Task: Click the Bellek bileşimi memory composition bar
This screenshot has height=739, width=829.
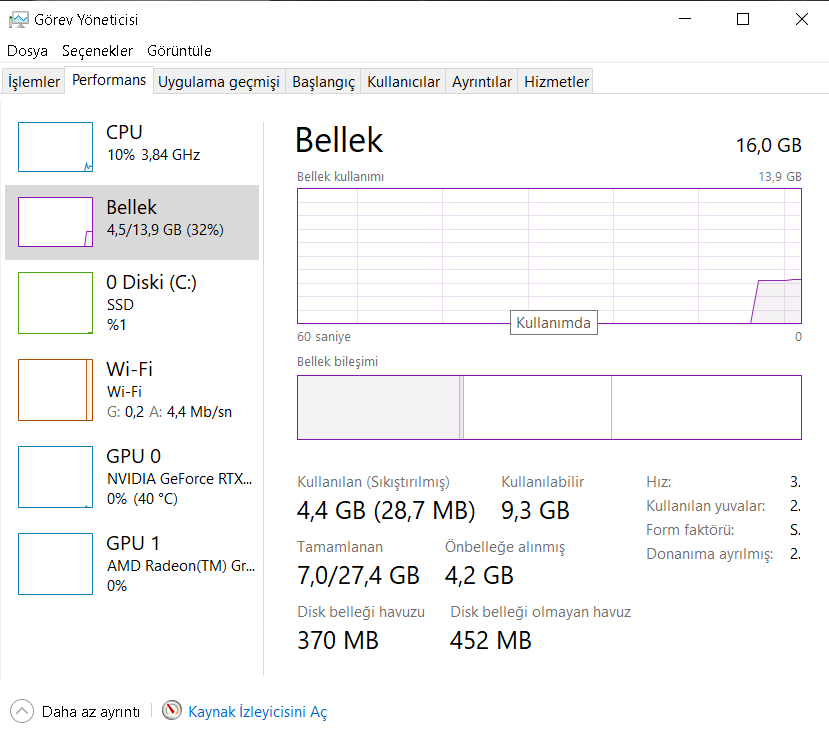Action: coord(549,407)
